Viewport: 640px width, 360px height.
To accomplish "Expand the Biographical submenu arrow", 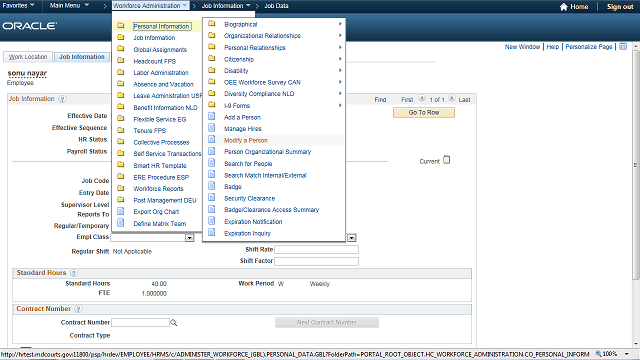I will [340, 24].
